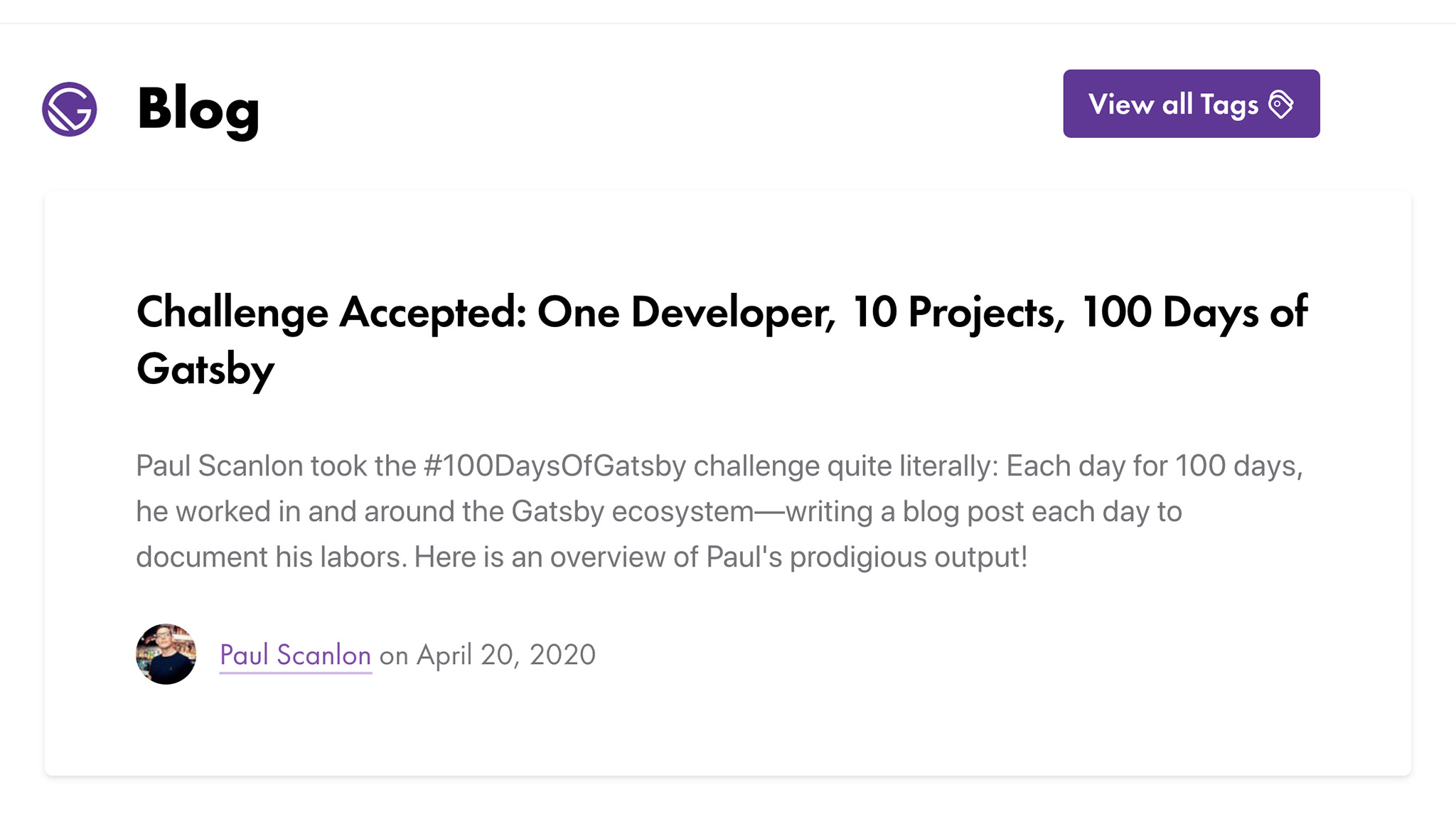The width and height of the screenshot is (1456, 819).
Task: Click the post excerpt starting with Paul Scanlon took
Action: 719,511
